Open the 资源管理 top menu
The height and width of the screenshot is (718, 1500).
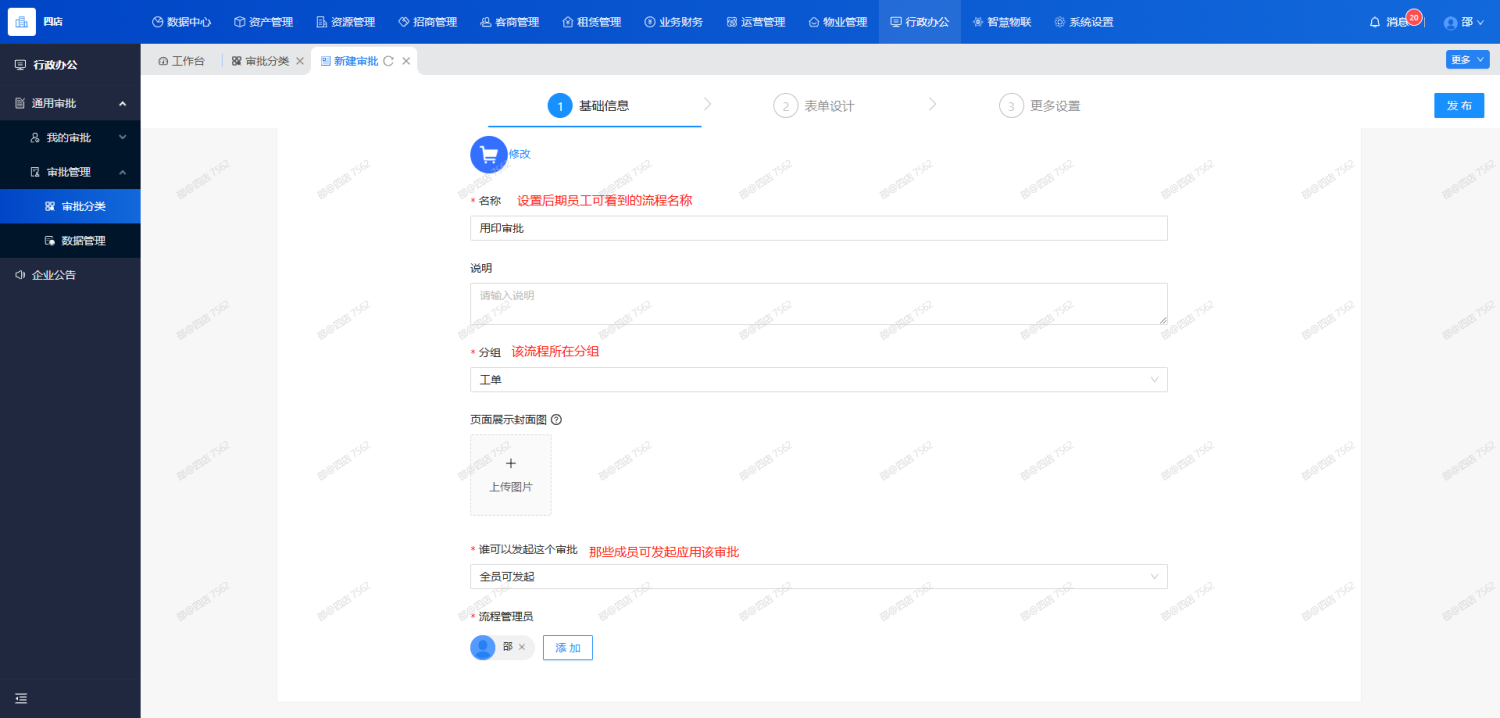pyautogui.click(x=346, y=22)
